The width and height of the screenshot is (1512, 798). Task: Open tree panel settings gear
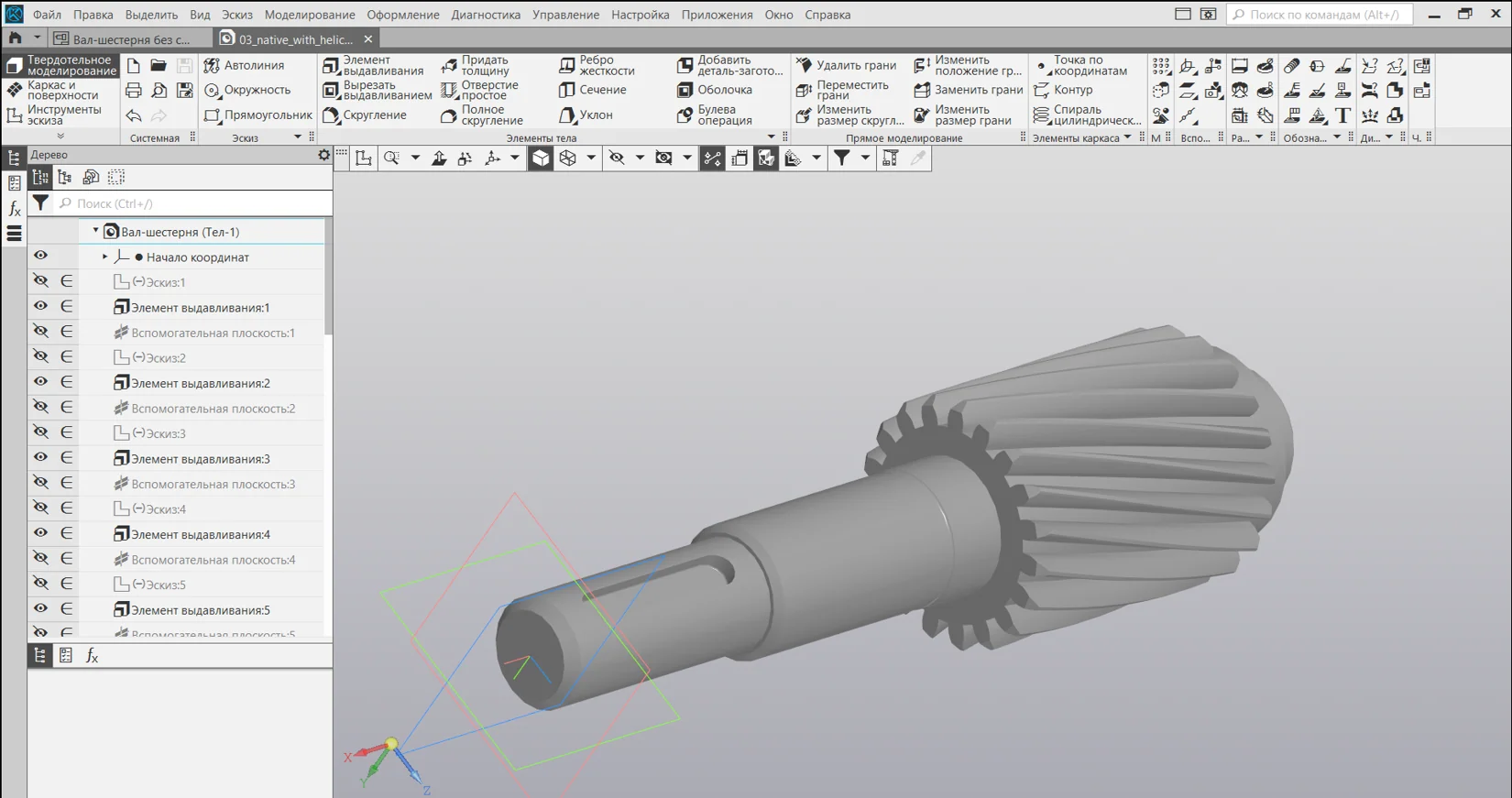pos(323,155)
